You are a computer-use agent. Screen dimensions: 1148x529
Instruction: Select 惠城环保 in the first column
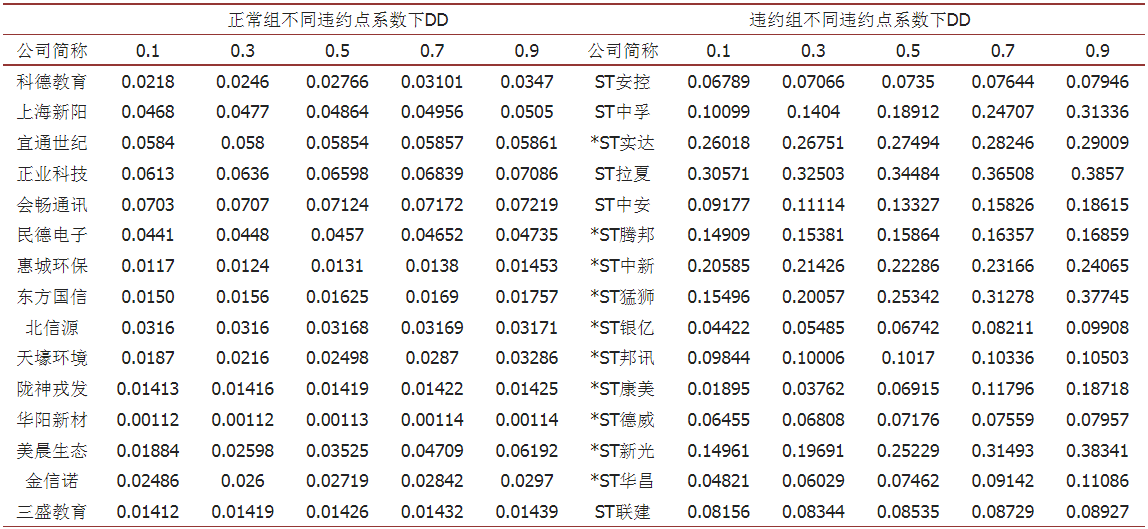point(52,266)
